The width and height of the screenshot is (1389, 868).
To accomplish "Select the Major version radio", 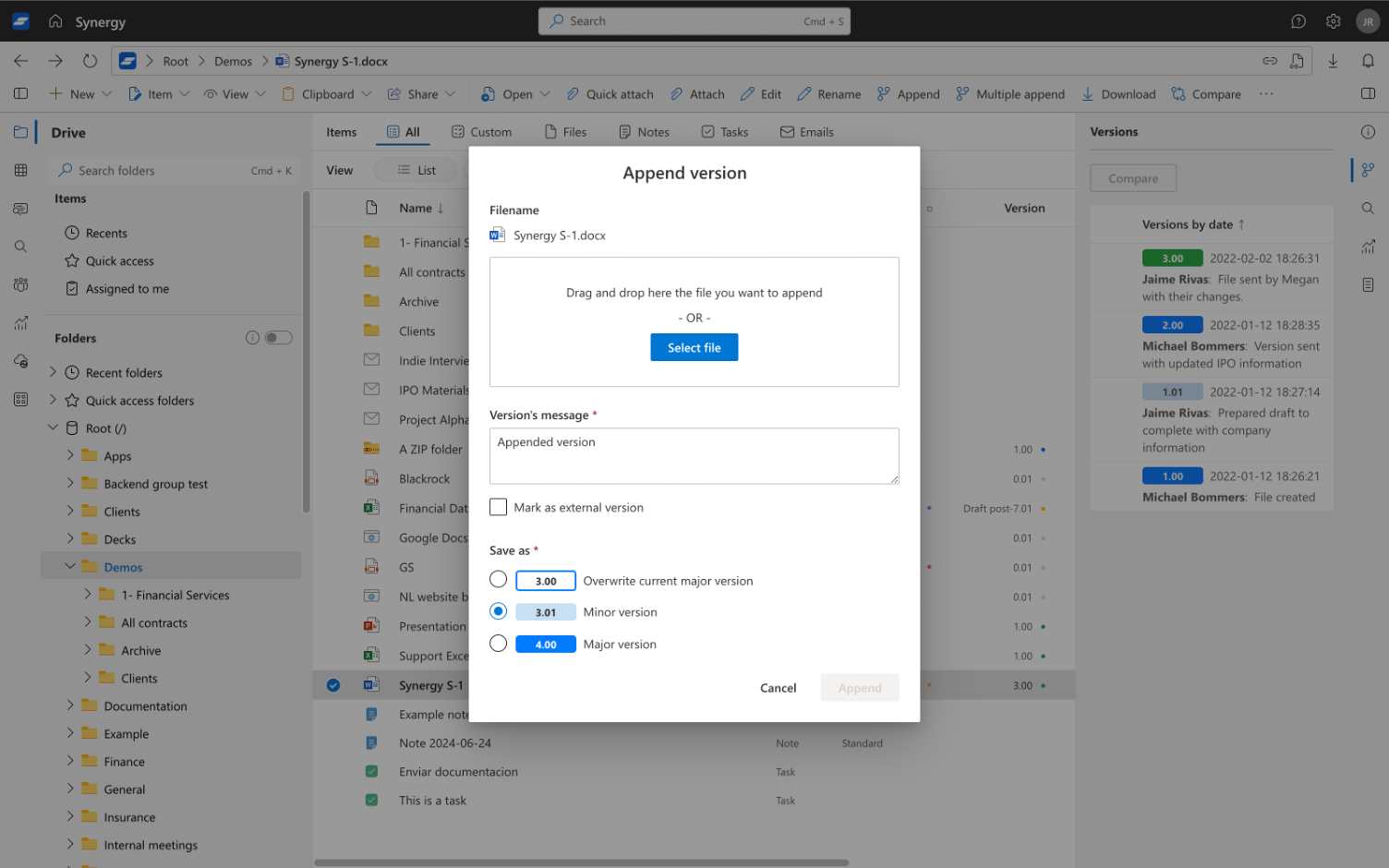I will (x=499, y=644).
